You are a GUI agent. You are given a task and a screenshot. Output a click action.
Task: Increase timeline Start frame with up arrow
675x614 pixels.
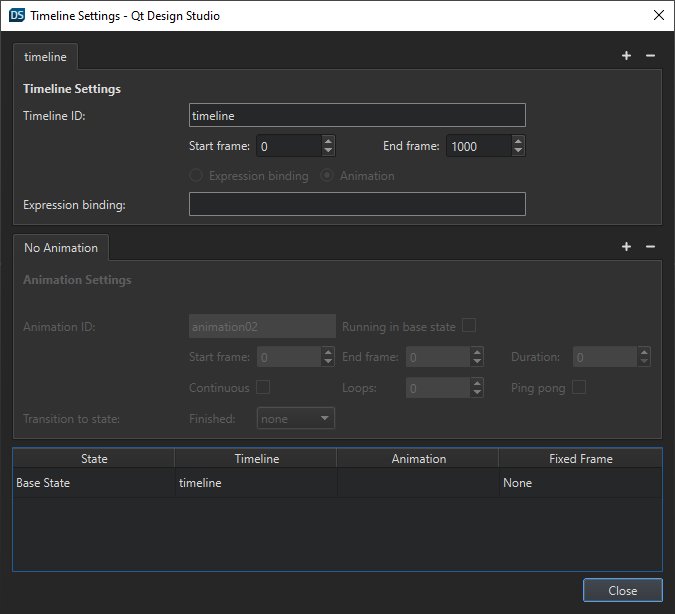pyautogui.click(x=328, y=141)
